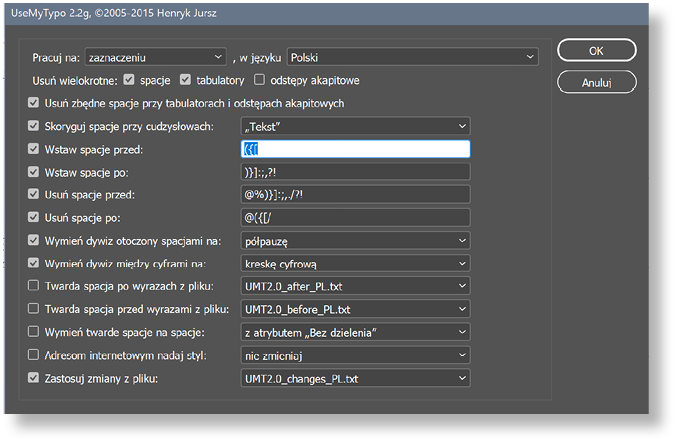This screenshot has height=442, width=677.
Task: Open the 'Pracuj na' zaznaczeniu dropdown
Action: click(x=155, y=57)
